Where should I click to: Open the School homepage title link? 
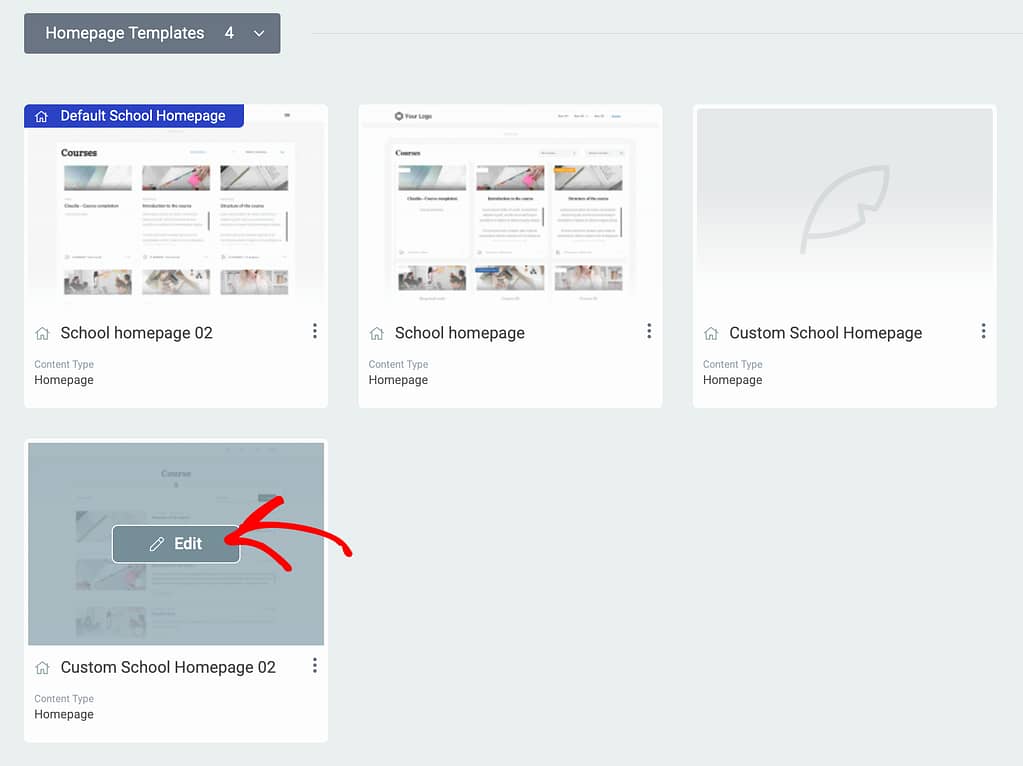pyautogui.click(x=460, y=333)
